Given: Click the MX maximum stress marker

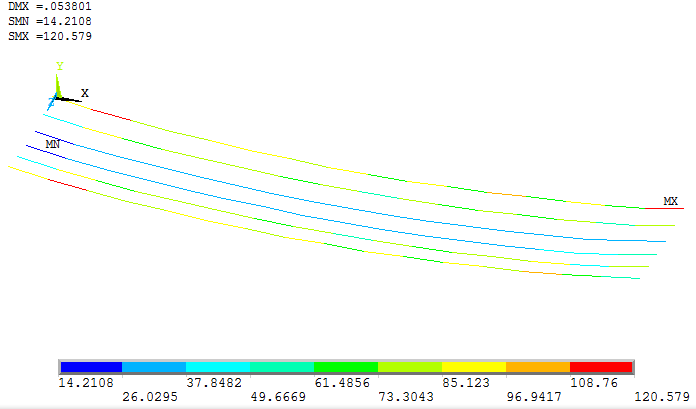Looking at the screenshot, I should 670,201.
